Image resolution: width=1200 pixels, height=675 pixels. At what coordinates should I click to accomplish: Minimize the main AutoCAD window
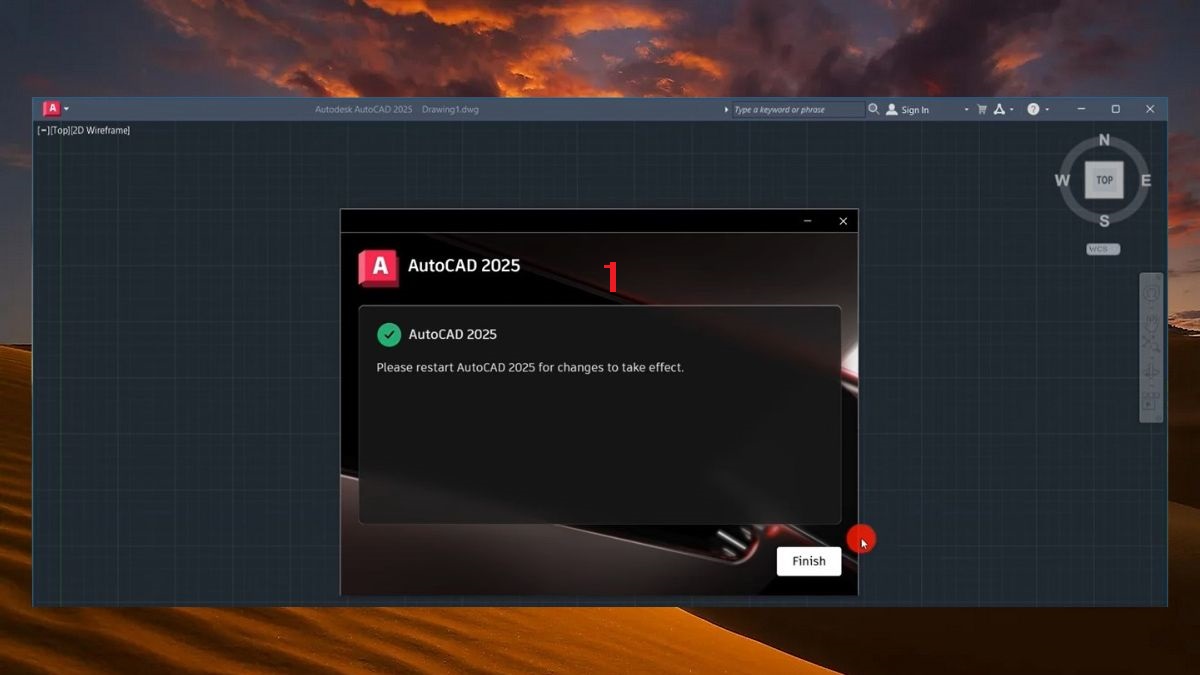click(1081, 109)
